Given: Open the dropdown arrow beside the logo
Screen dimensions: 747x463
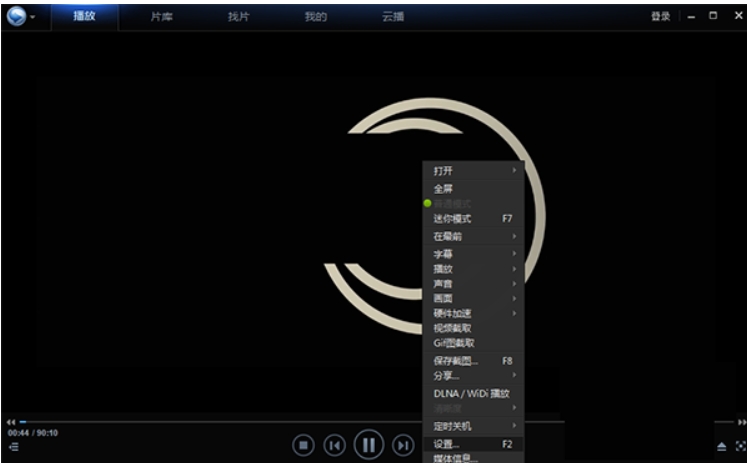Looking at the screenshot, I should click(x=34, y=18).
